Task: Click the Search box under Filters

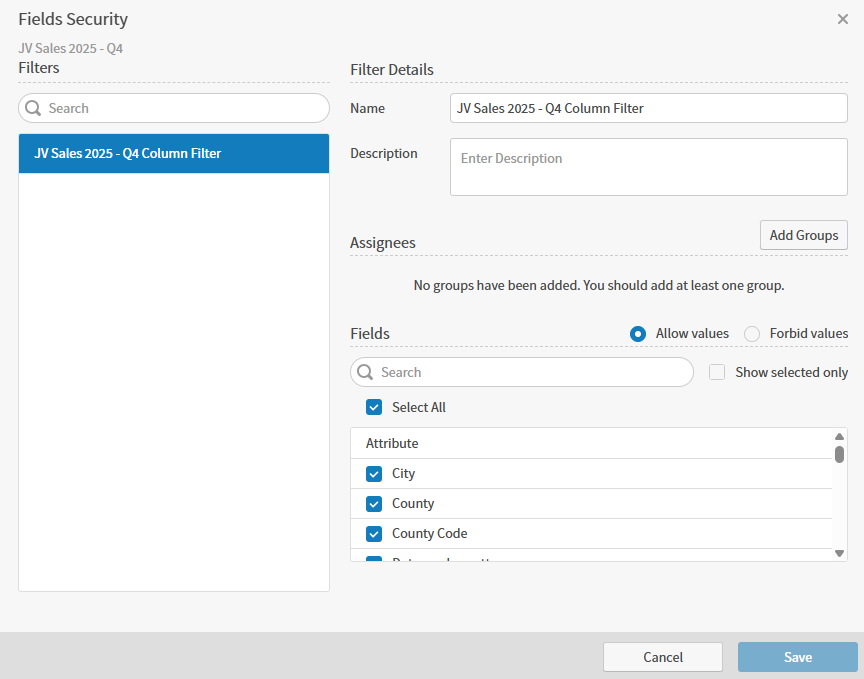Action: coord(173,108)
